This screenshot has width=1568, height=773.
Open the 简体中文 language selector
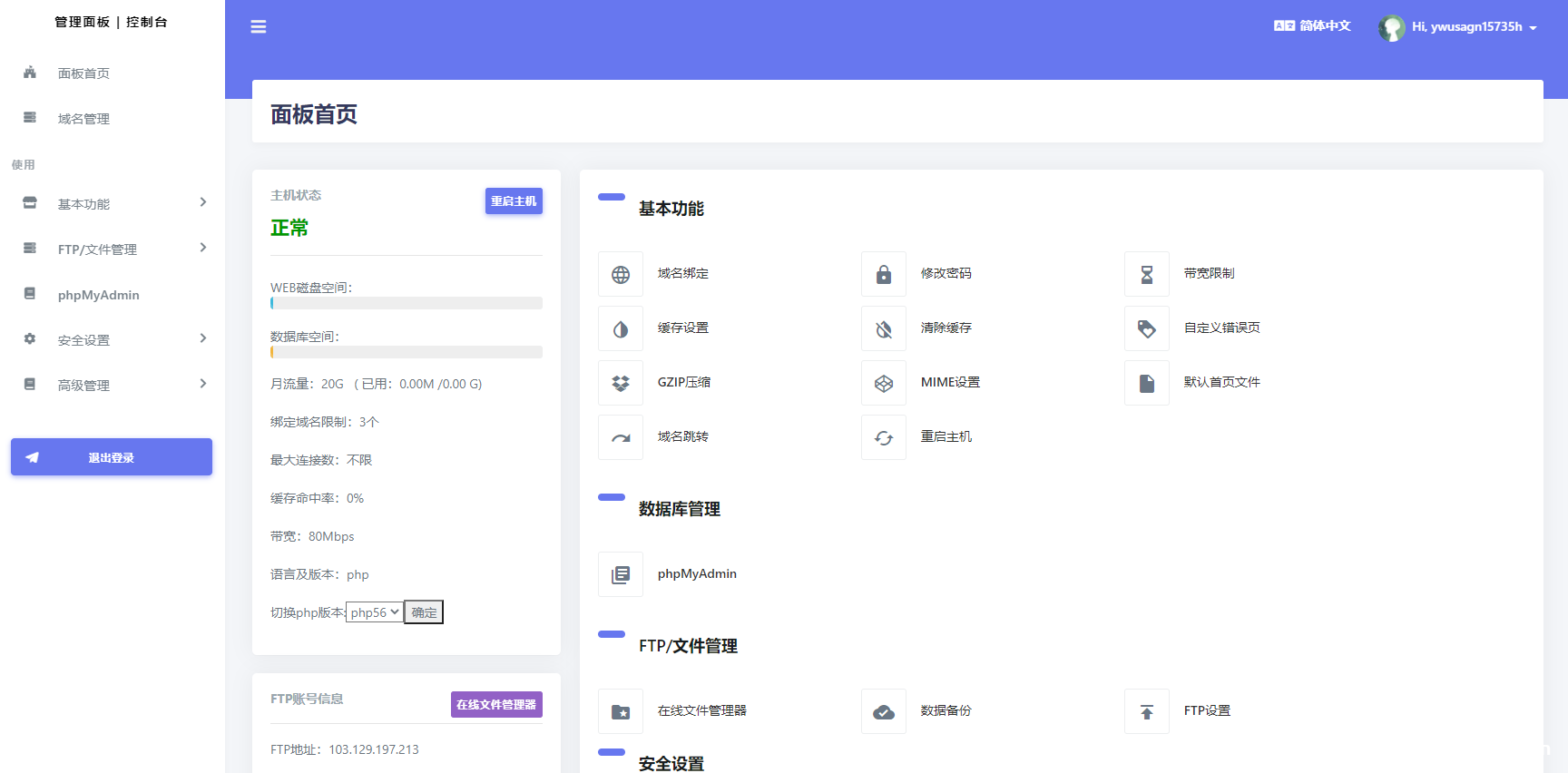[x=1313, y=26]
